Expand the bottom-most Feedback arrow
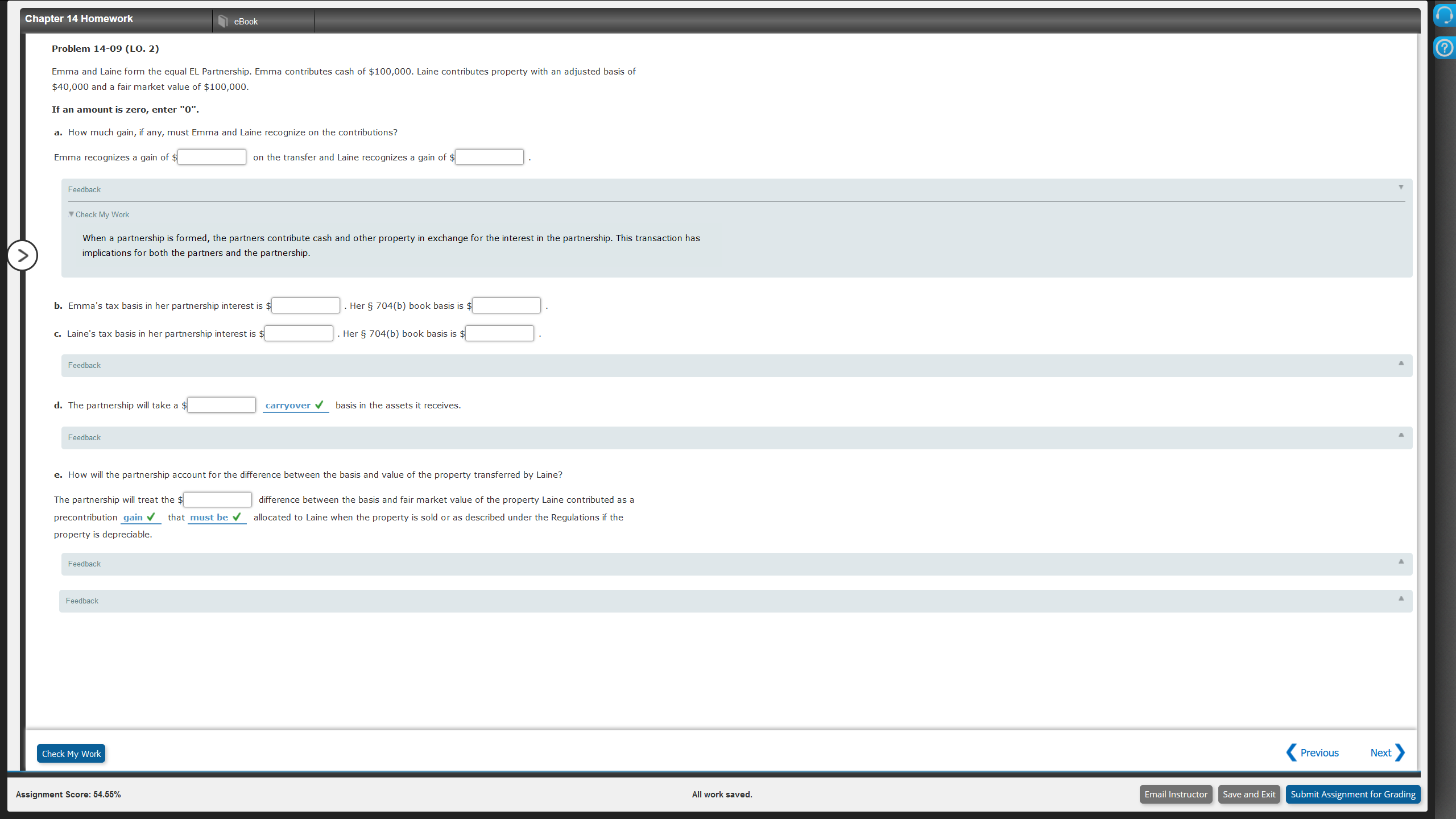The height and width of the screenshot is (819, 1456). coord(1401,599)
